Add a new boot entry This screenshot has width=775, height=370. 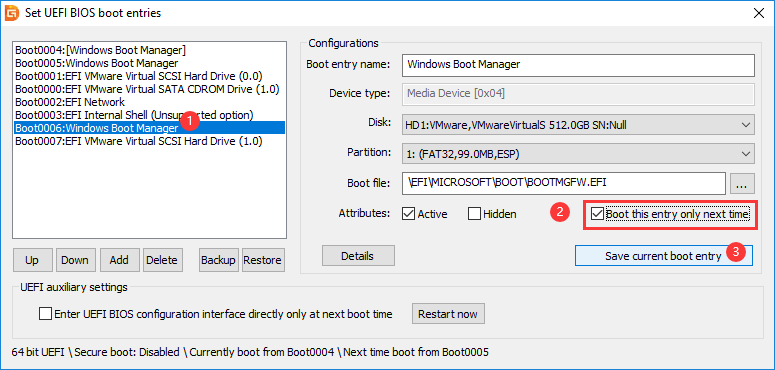coord(119,260)
